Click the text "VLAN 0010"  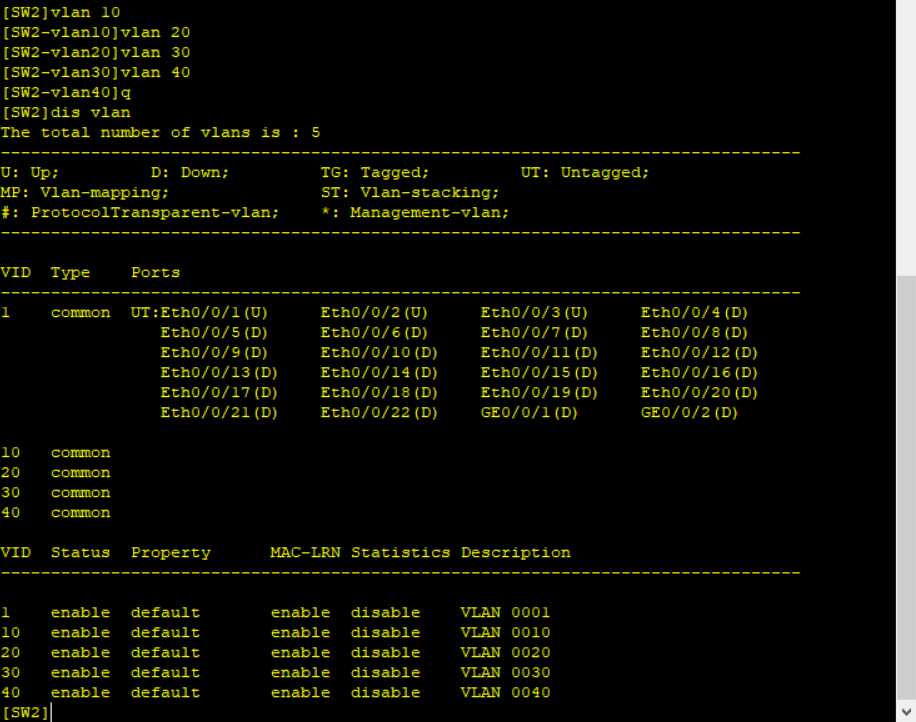(x=505, y=633)
